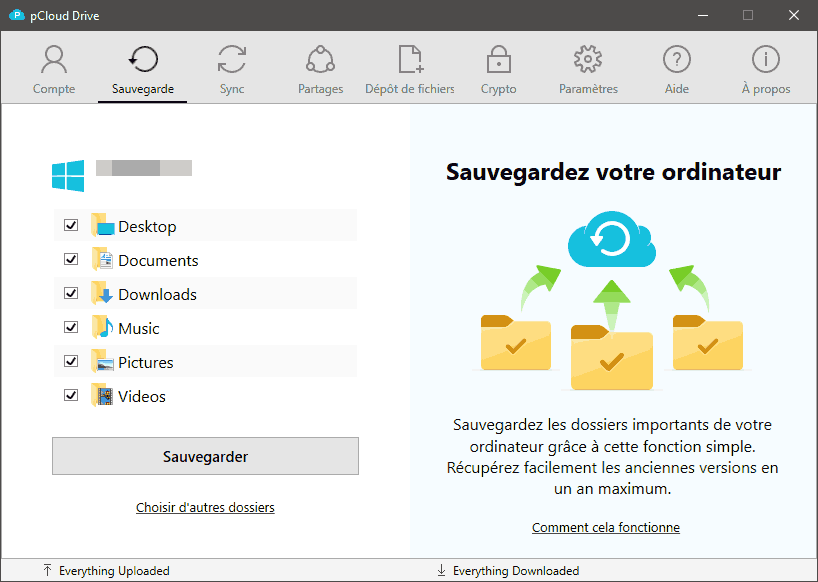
Task: Click the Videos folder name
Action: [142, 396]
